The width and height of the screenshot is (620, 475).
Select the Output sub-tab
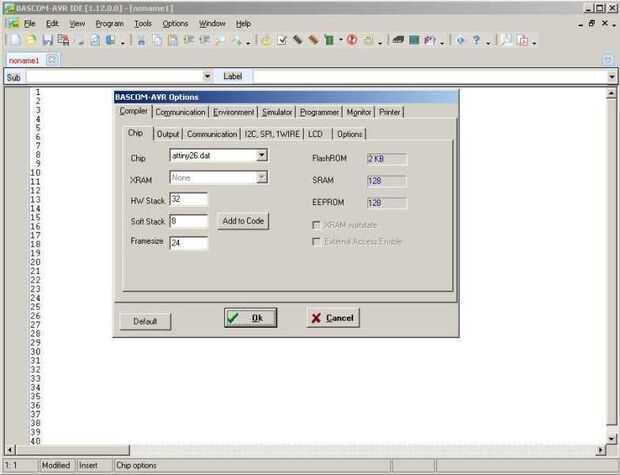coord(168,134)
